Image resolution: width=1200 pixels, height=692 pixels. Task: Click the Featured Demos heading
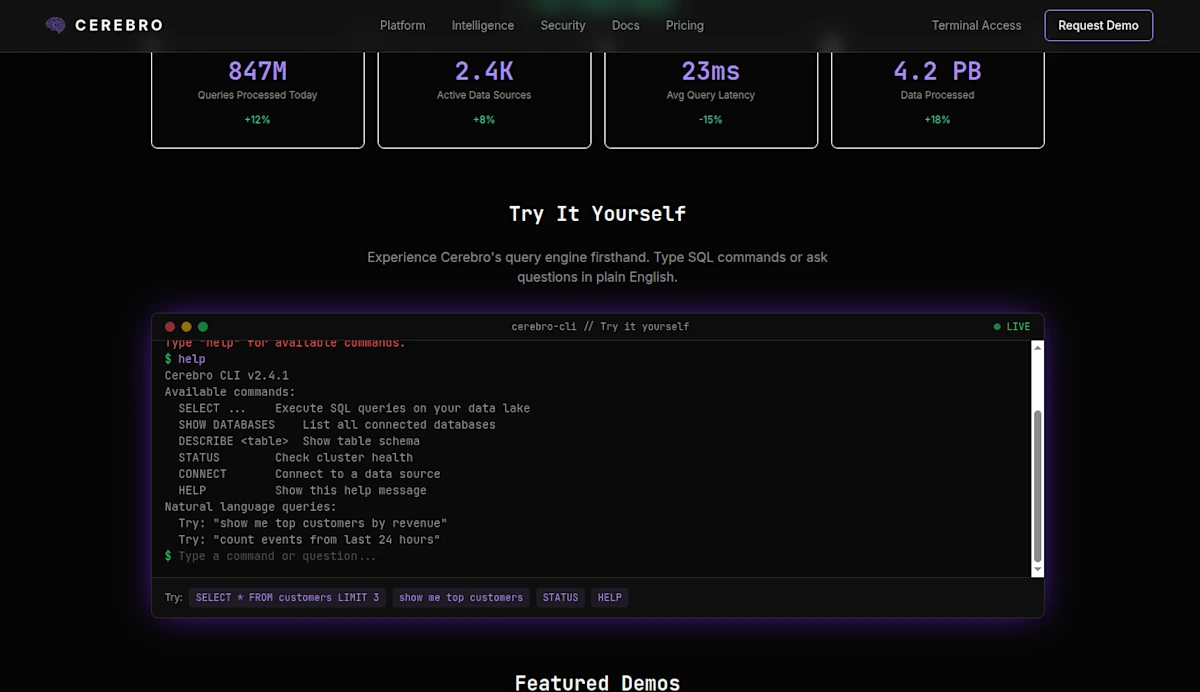point(597,683)
